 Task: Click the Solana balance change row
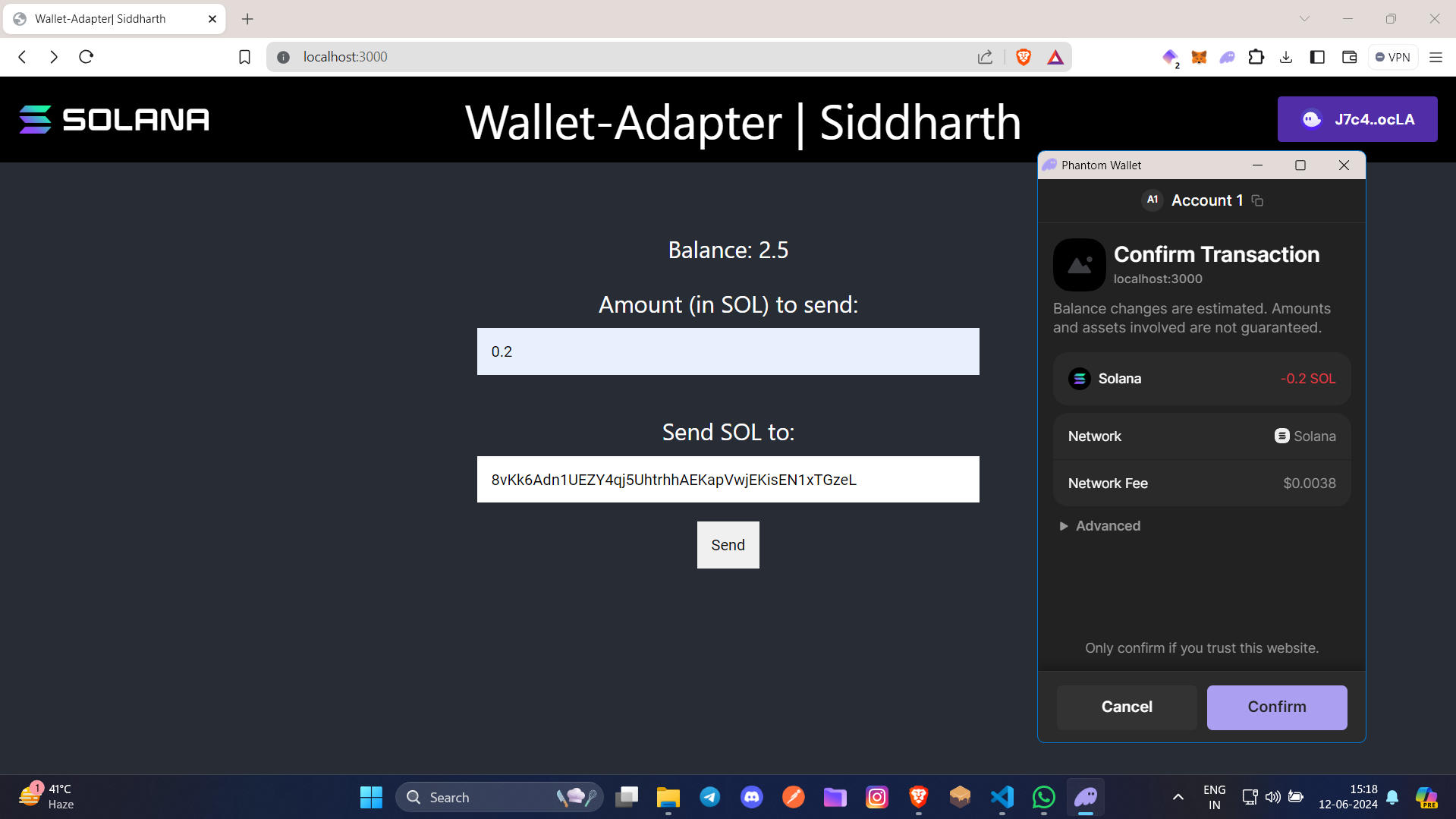pos(1201,379)
